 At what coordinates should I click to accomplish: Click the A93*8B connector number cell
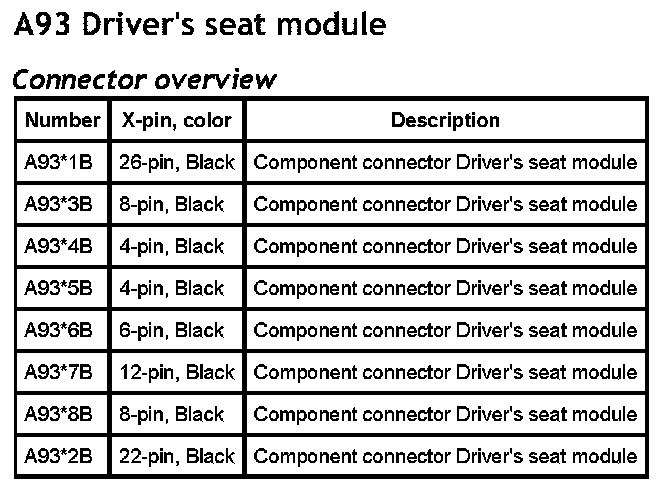click(x=59, y=414)
